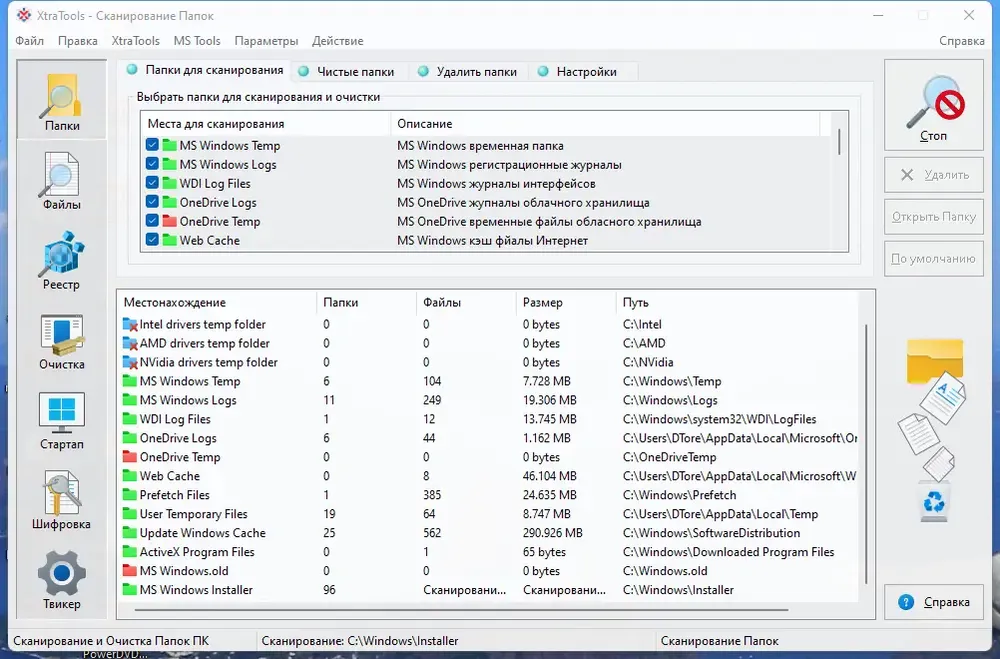Click green folder icon beside WDI Log Files checkbox
Image resolution: width=1000 pixels, height=659 pixels.
coord(169,183)
